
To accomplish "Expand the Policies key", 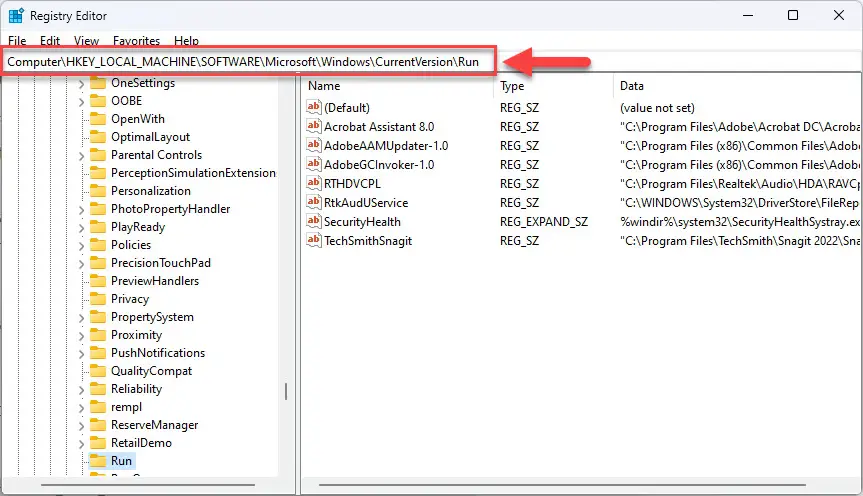I will pyautogui.click(x=81, y=246).
